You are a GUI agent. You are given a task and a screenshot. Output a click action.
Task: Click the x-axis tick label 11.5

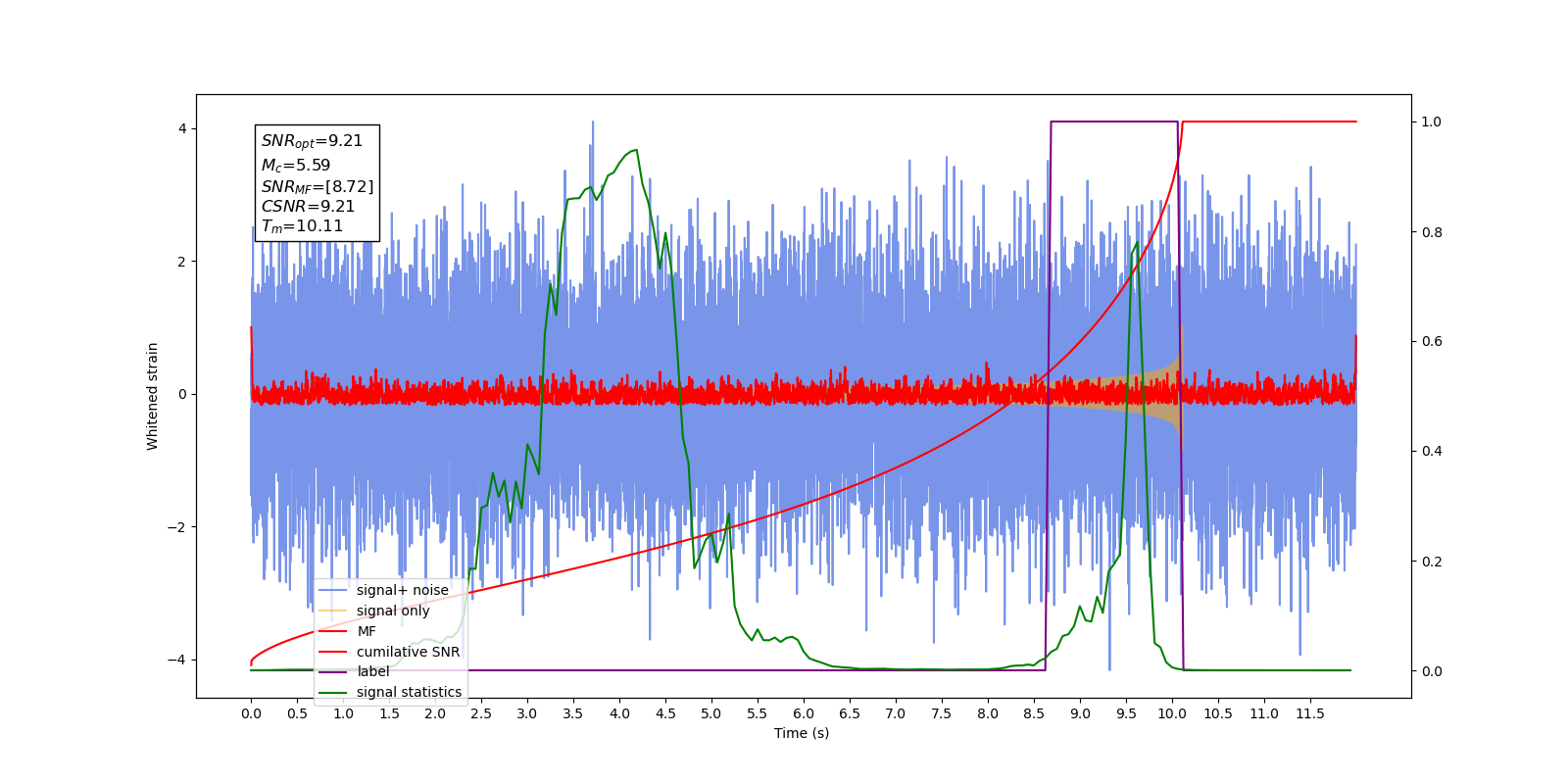(x=1310, y=713)
